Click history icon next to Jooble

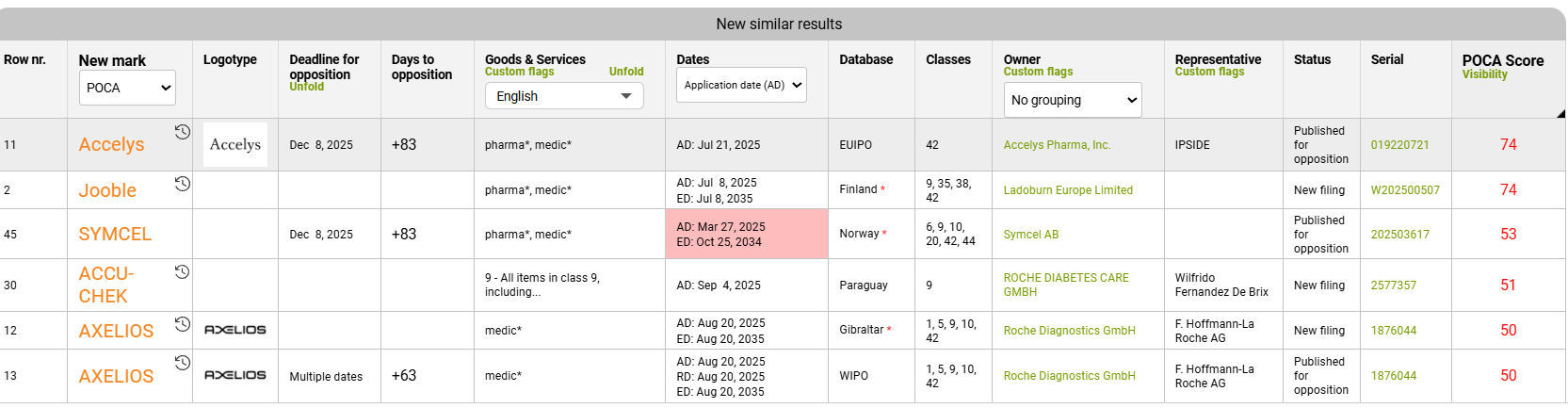[x=183, y=184]
